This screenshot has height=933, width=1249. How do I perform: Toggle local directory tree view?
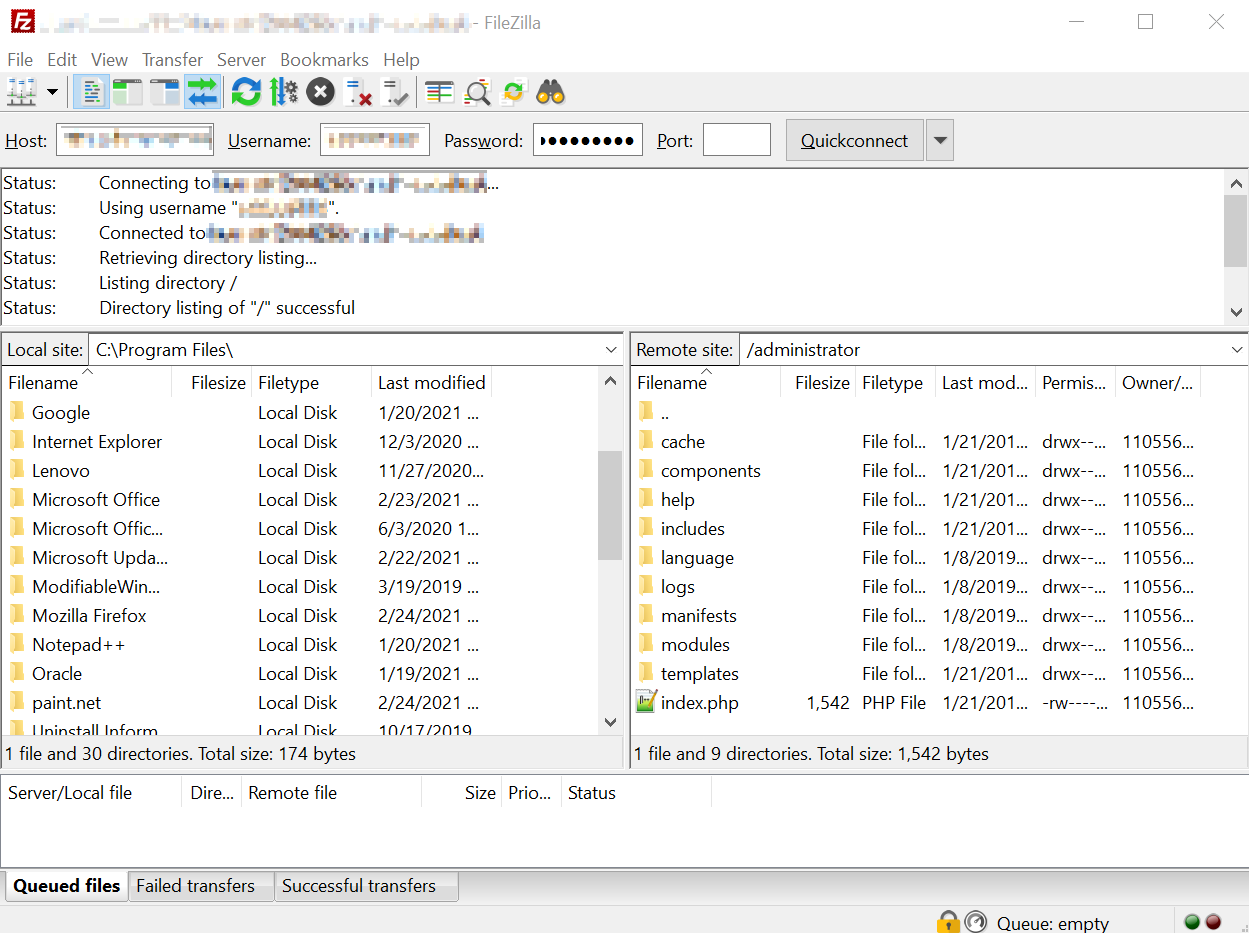(x=128, y=93)
